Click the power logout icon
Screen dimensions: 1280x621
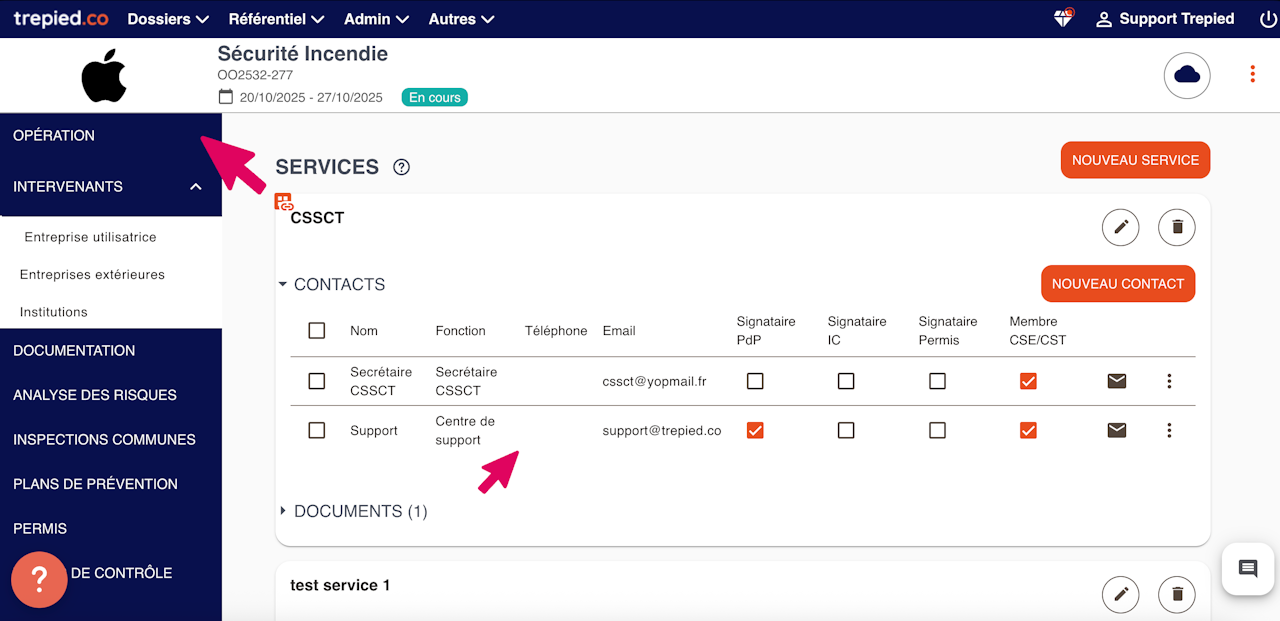coord(1268,19)
